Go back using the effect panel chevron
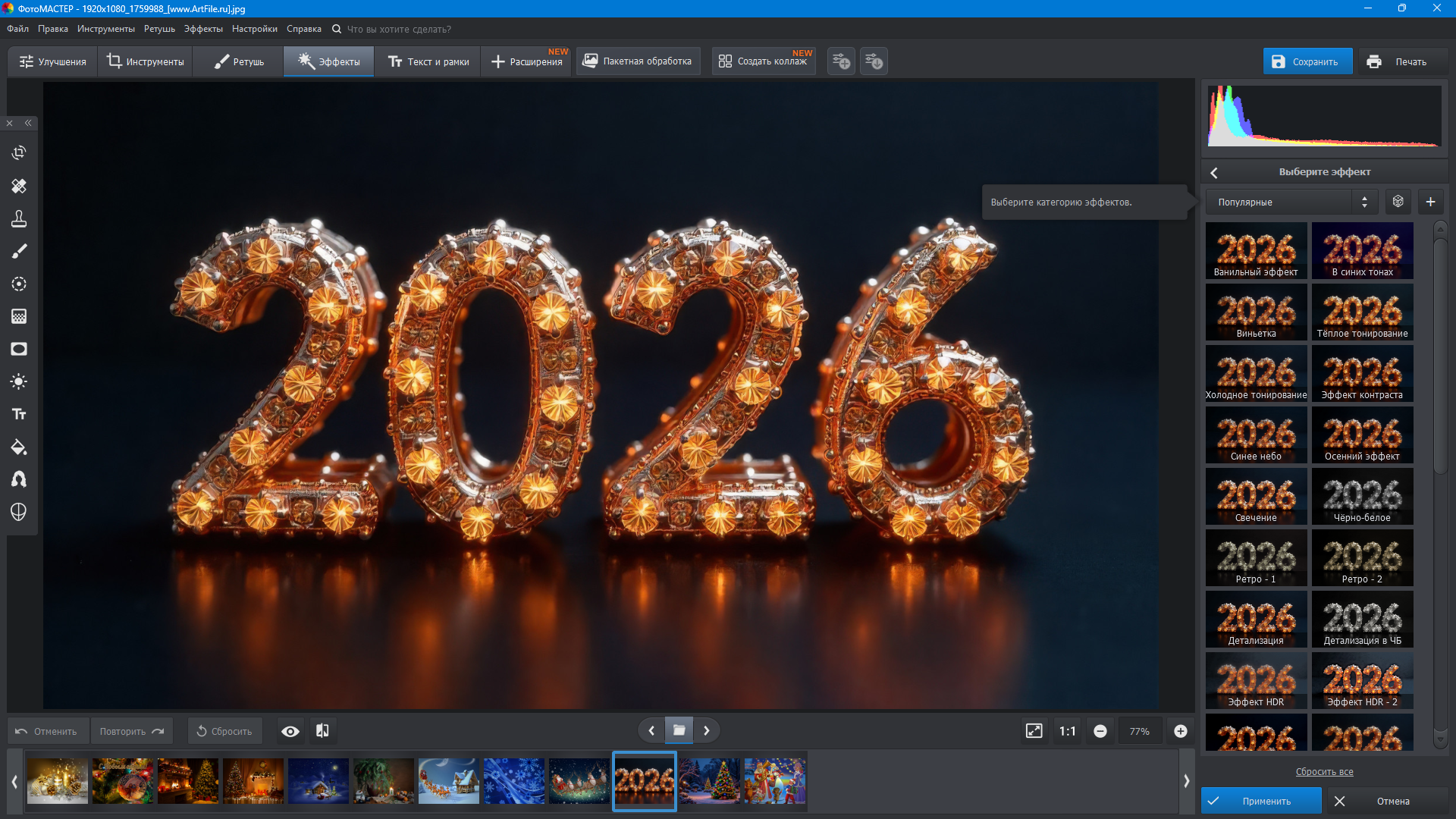This screenshot has height=819, width=1456. pyautogui.click(x=1214, y=173)
